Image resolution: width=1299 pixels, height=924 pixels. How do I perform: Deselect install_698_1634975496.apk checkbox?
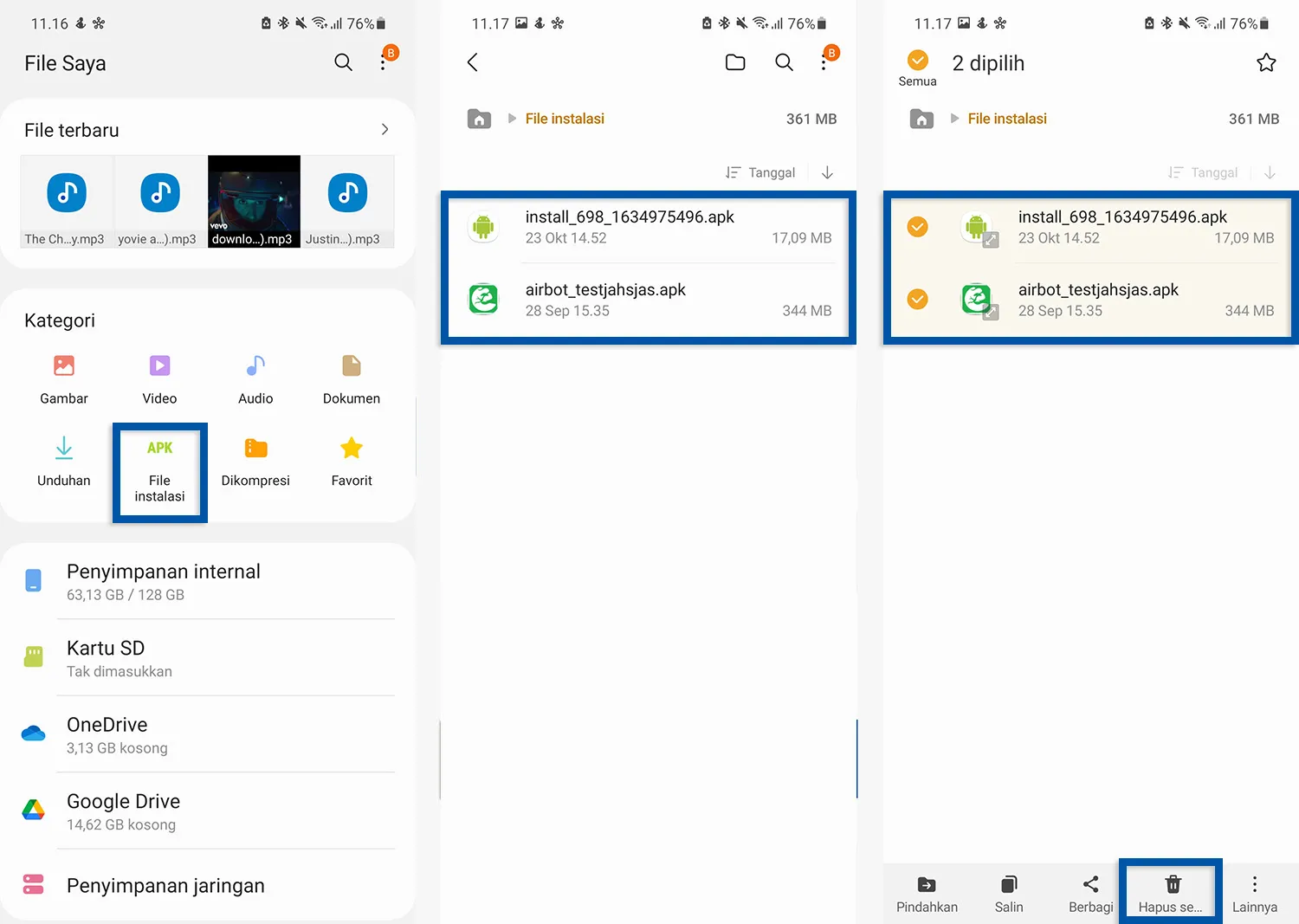click(917, 227)
